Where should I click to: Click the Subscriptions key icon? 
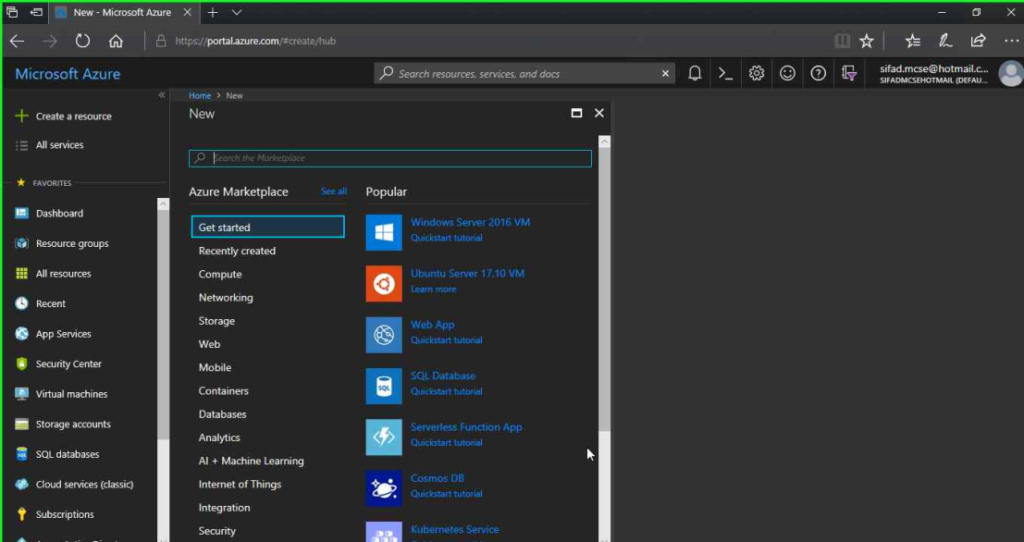click(22, 514)
